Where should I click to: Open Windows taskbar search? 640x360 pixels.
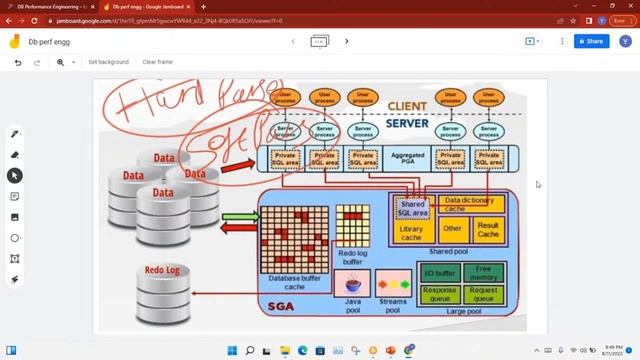coord(250,350)
